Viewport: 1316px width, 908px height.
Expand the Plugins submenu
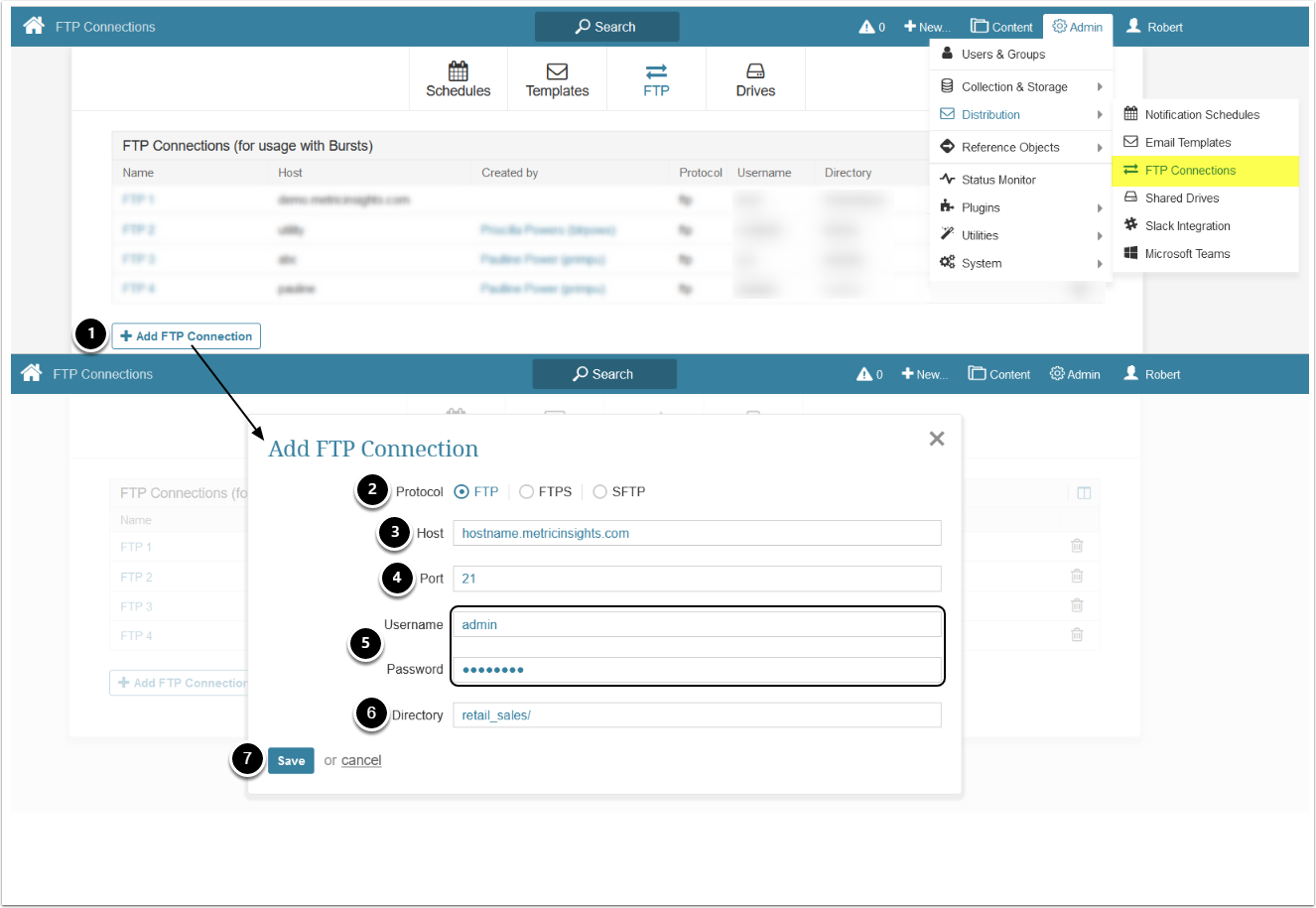pyautogui.click(x=981, y=208)
